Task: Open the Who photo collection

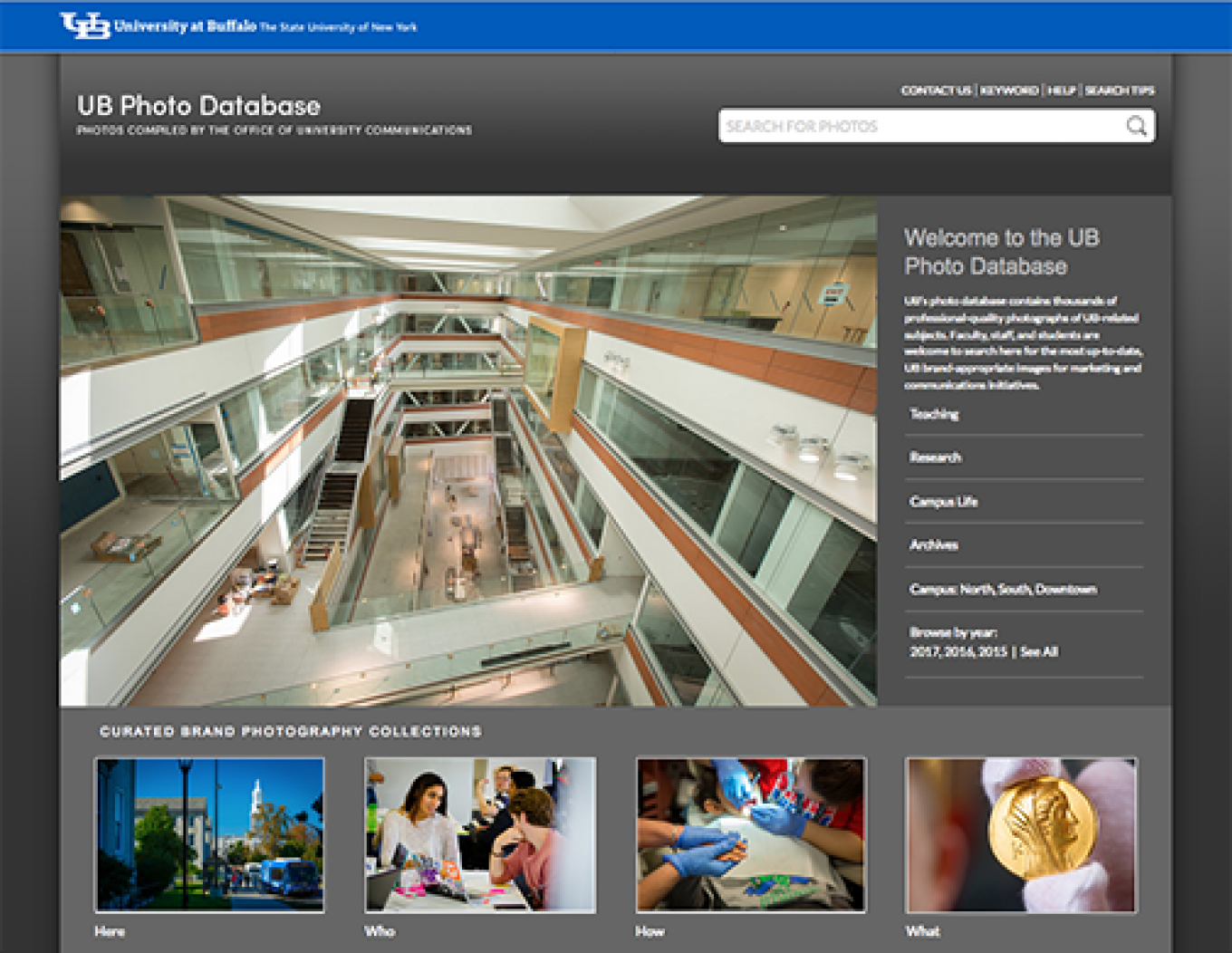Action: click(x=480, y=835)
